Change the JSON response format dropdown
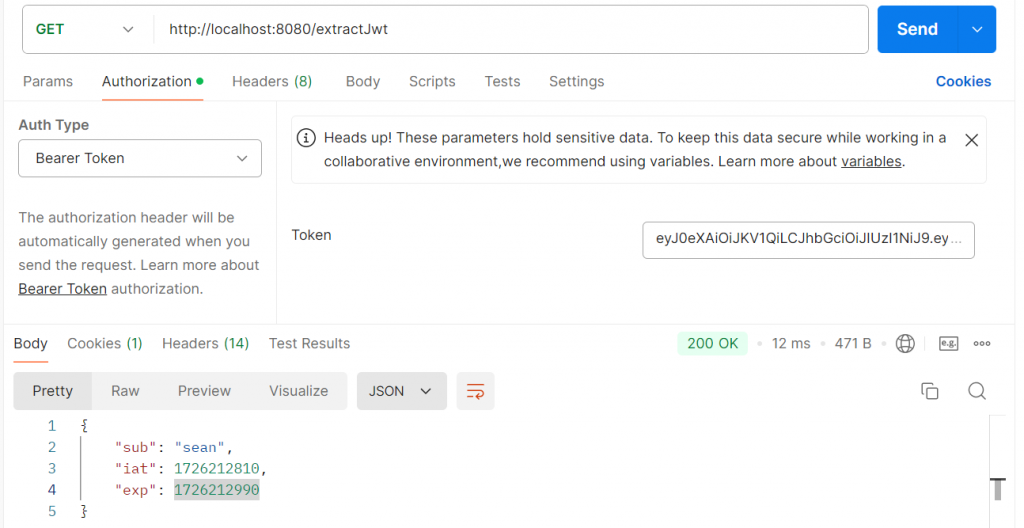Screen dimensions: 1024x528 401,391
